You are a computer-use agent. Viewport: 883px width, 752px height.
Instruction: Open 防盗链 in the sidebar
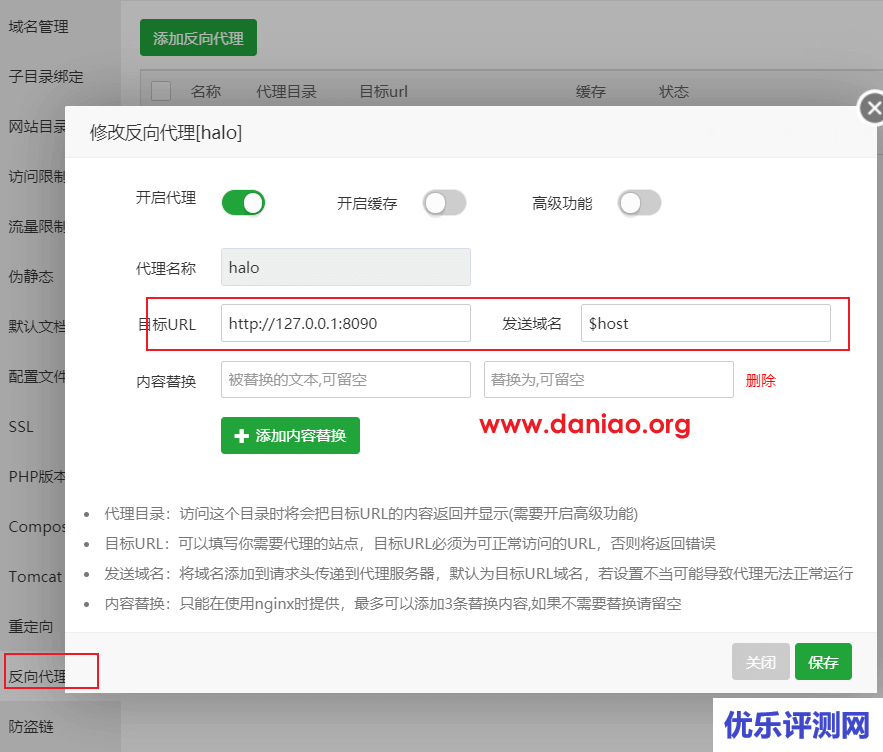[x=31, y=727]
